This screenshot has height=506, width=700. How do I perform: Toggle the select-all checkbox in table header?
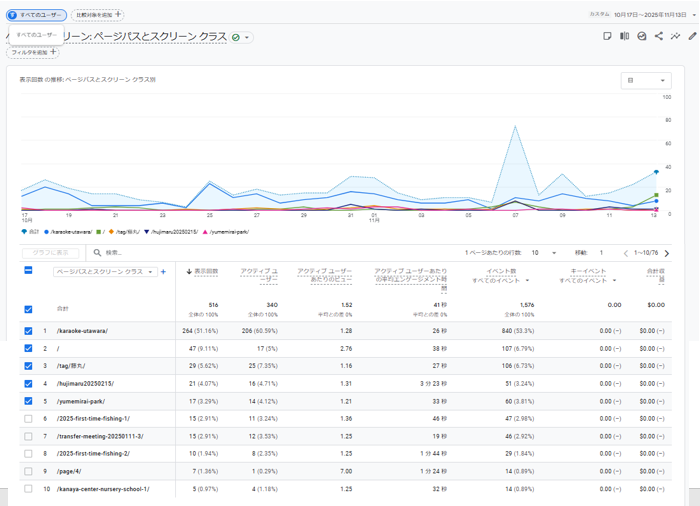click(28, 271)
